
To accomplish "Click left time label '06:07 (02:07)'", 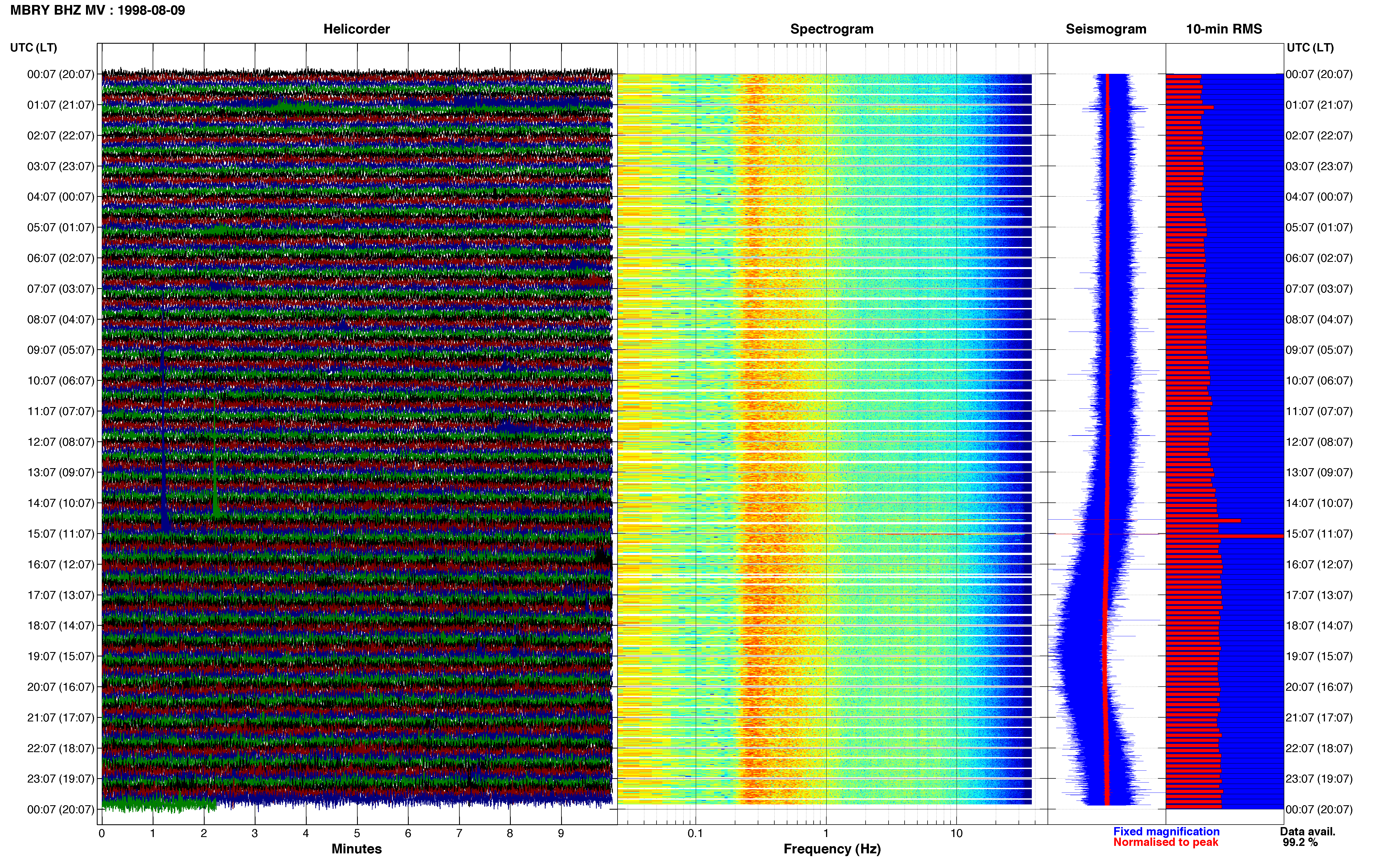I will [x=60, y=258].
